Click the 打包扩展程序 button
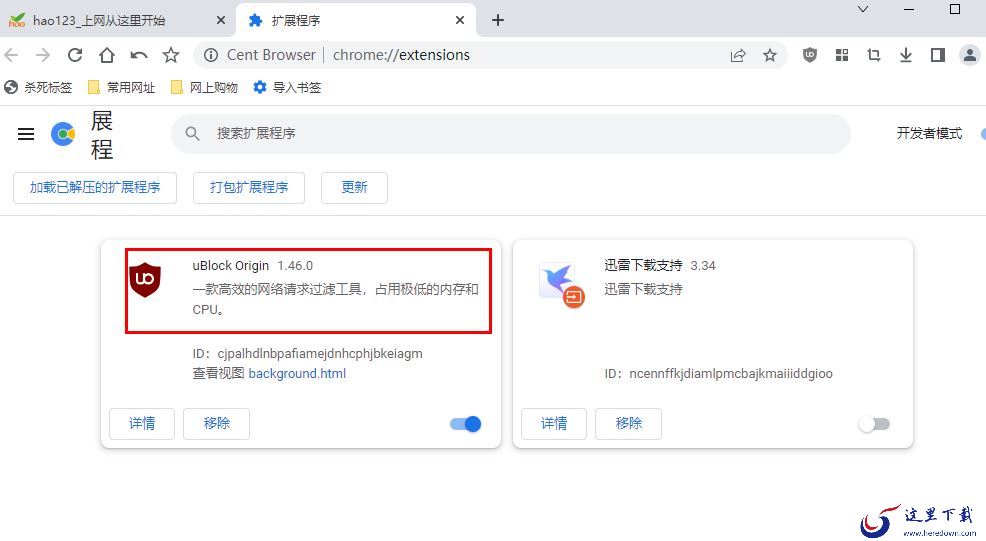 [249, 187]
